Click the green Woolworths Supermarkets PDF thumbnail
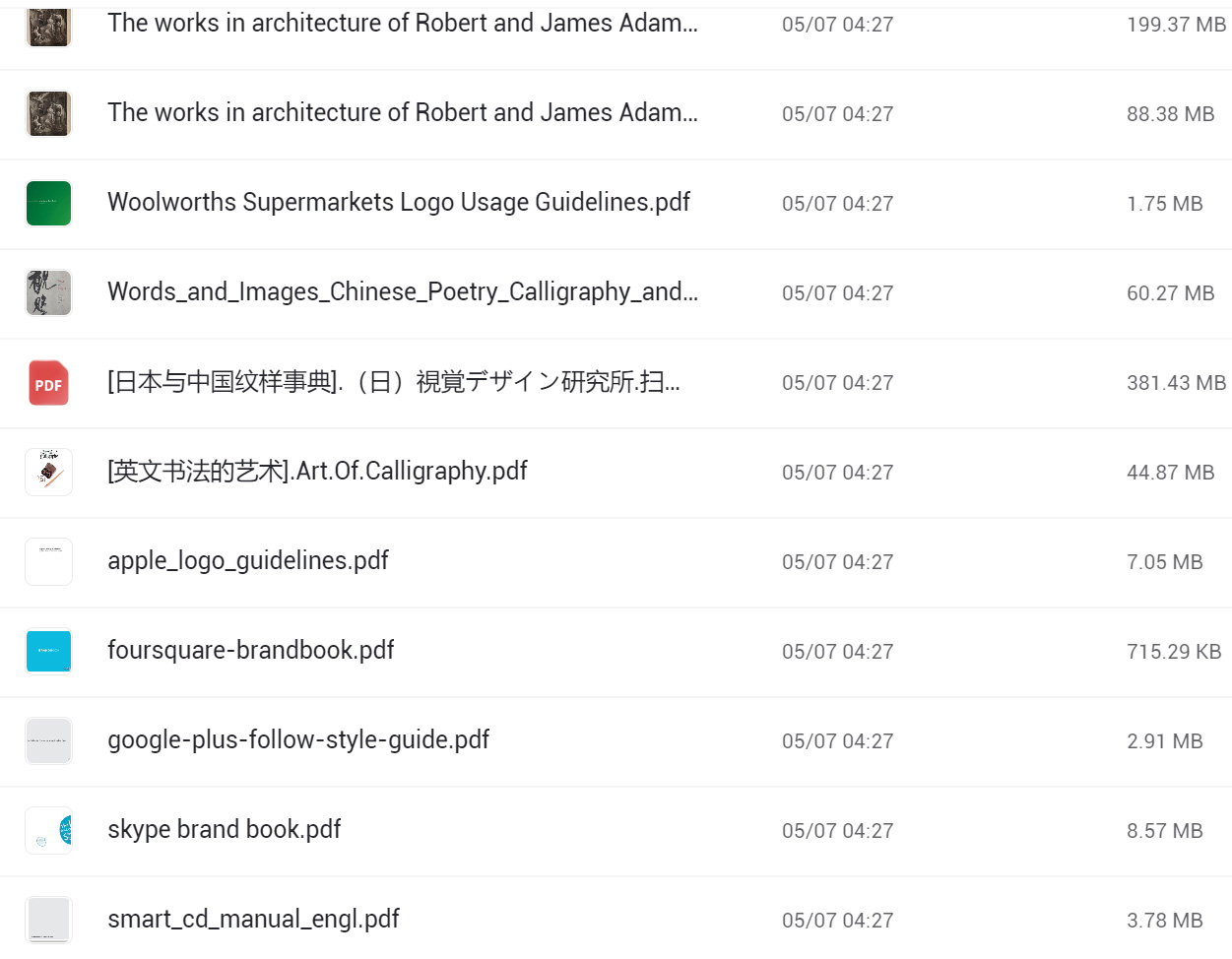 (48, 204)
